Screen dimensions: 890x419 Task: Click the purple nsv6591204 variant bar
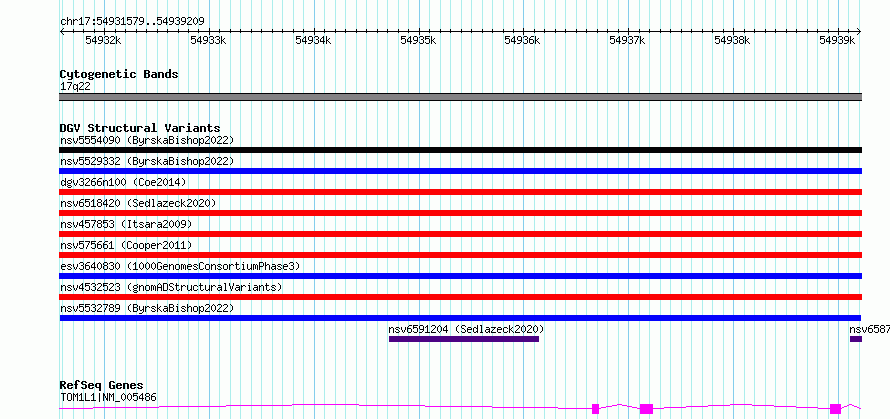click(x=464, y=339)
